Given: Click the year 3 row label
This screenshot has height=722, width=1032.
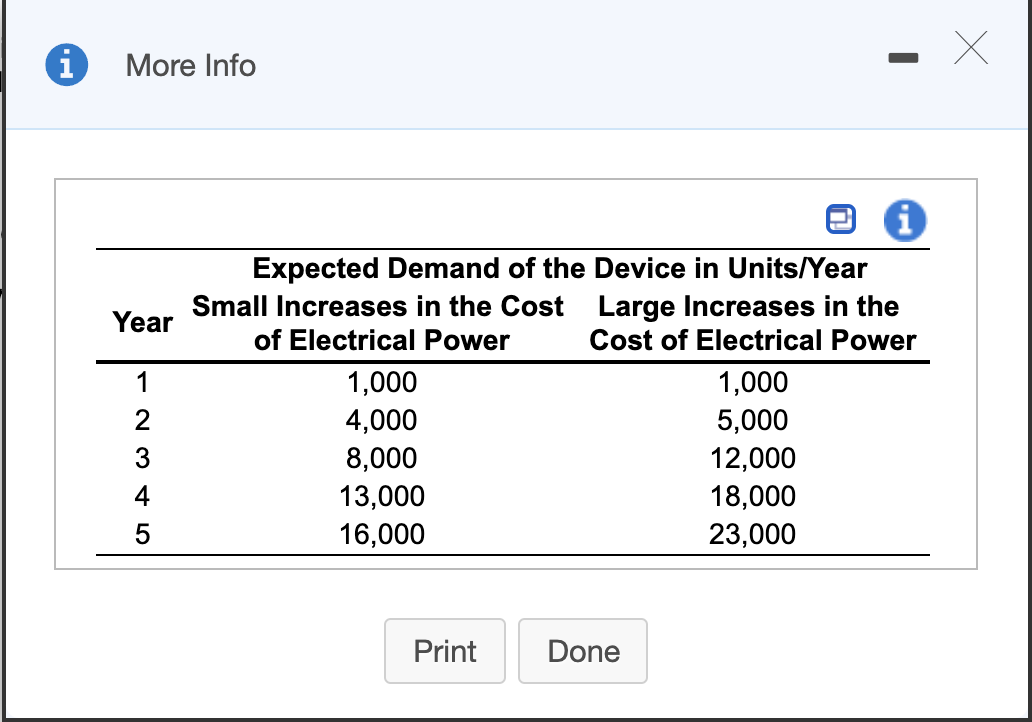Looking at the screenshot, I should point(142,458).
